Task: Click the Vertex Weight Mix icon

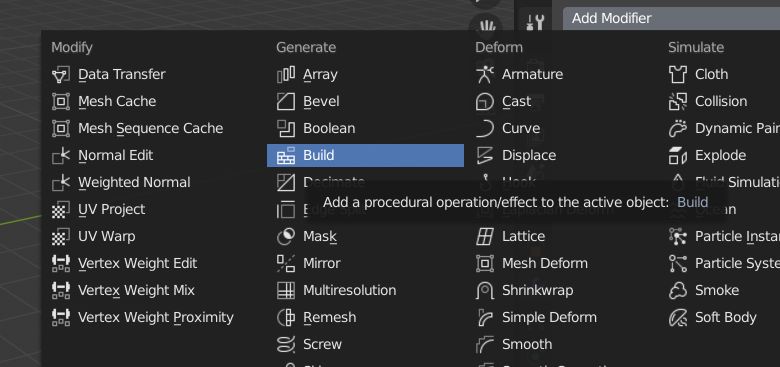Action: coord(61,290)
